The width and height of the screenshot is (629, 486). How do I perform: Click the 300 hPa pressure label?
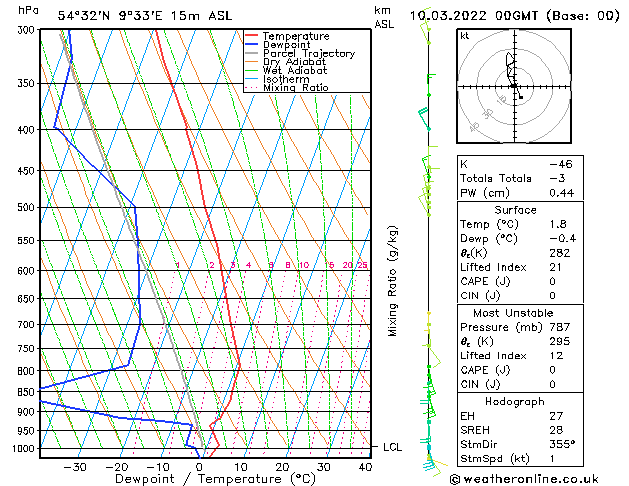28,30
